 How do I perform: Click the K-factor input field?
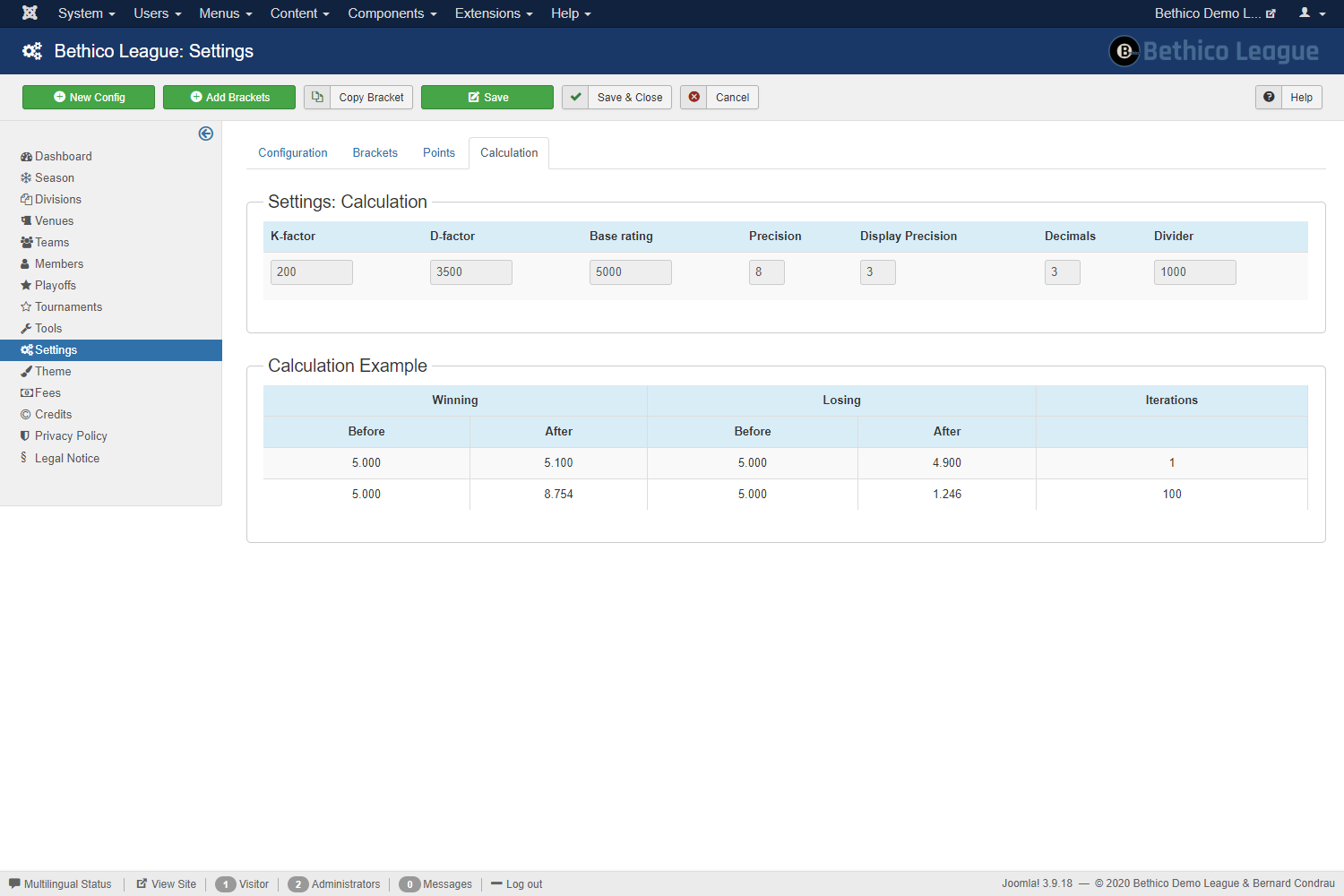(311, 272)
